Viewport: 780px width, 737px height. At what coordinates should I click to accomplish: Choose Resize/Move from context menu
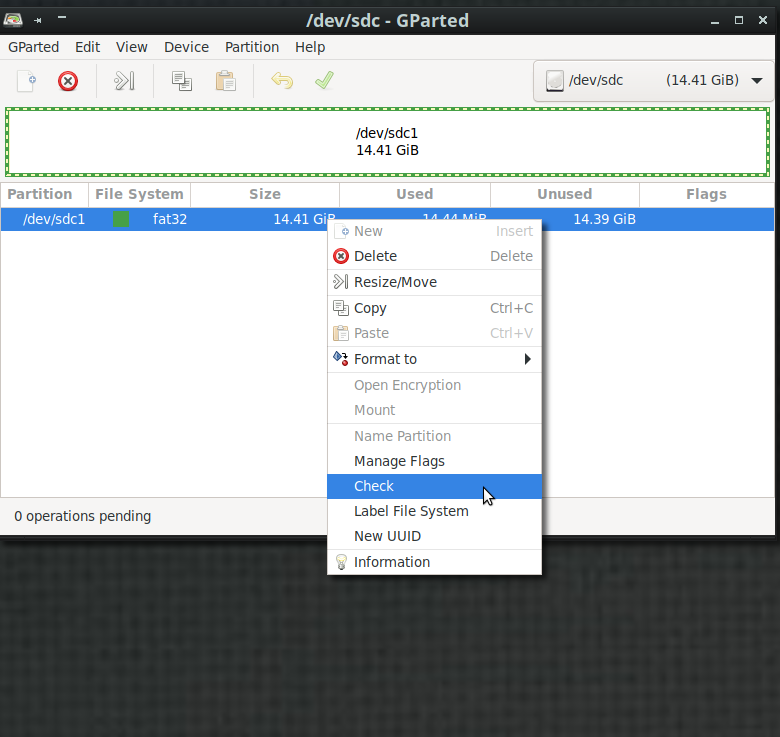[434, 282]
